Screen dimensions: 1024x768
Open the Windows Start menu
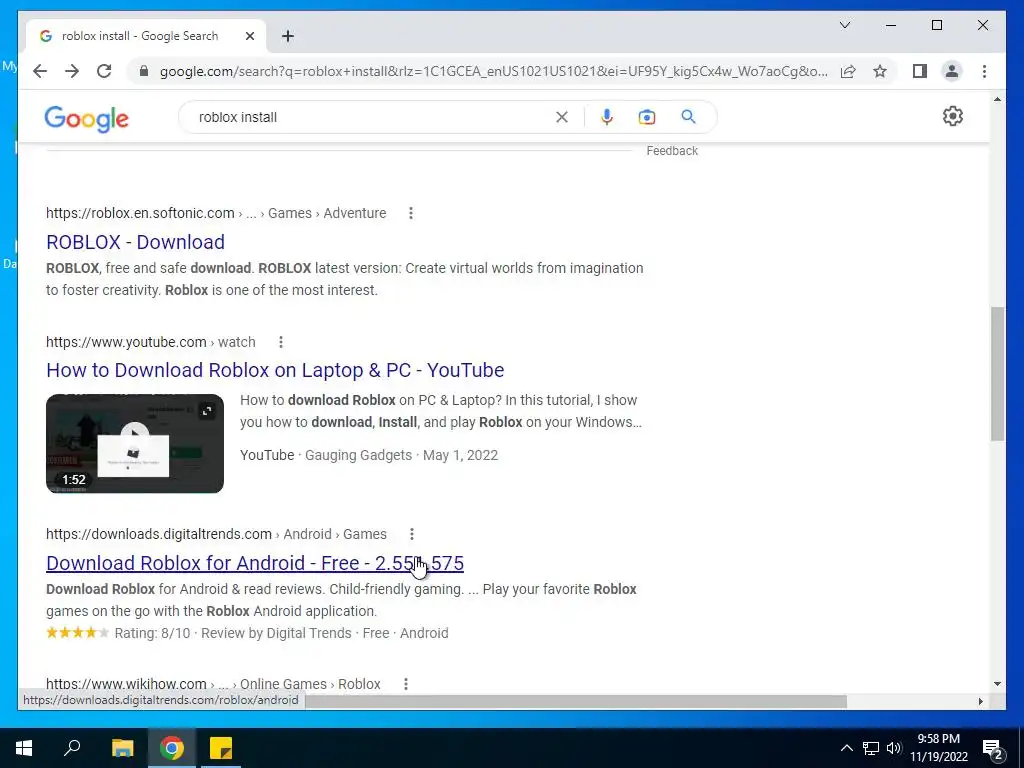[x=24, y=748]
